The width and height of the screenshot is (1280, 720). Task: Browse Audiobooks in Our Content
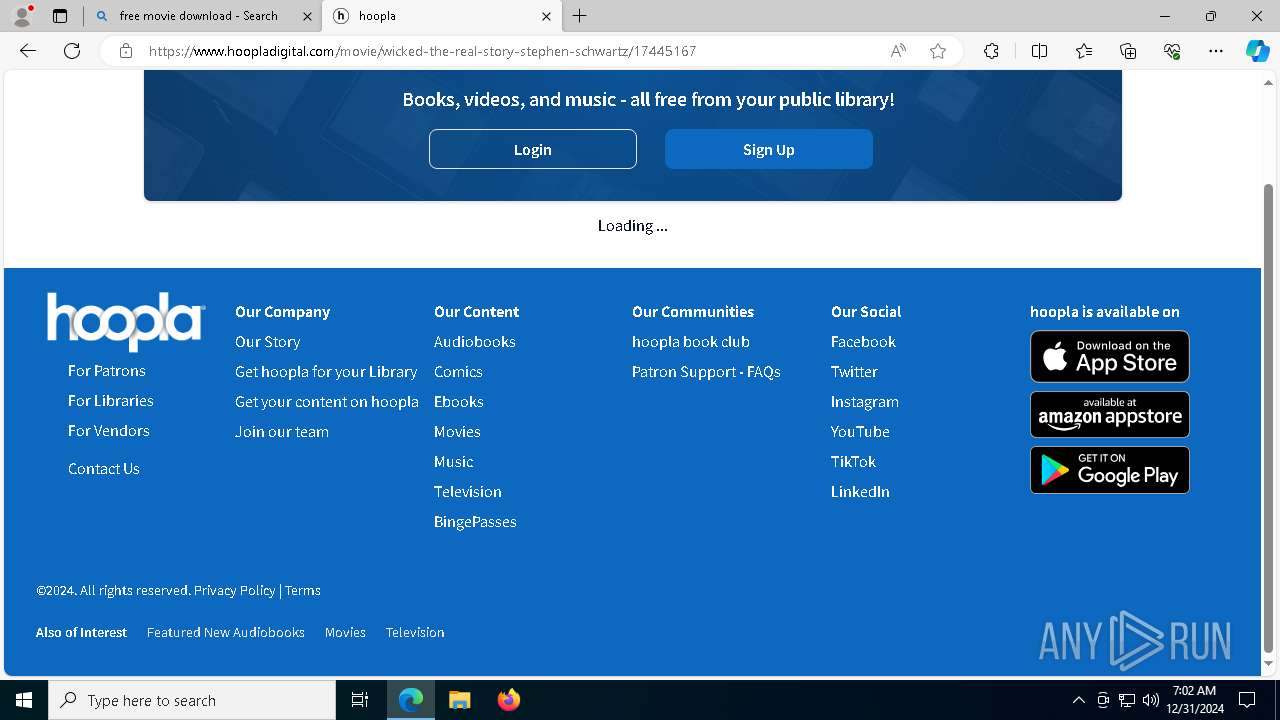tap(475, 341)
